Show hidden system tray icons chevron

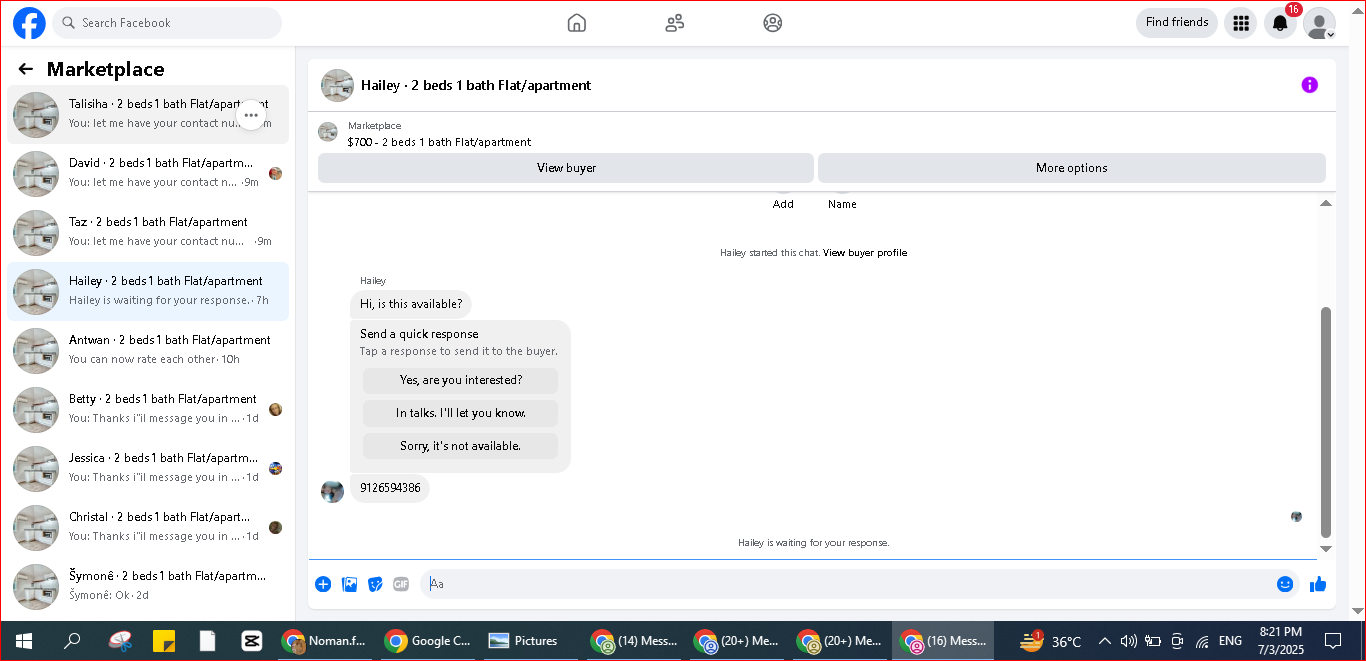[1105, 641]
